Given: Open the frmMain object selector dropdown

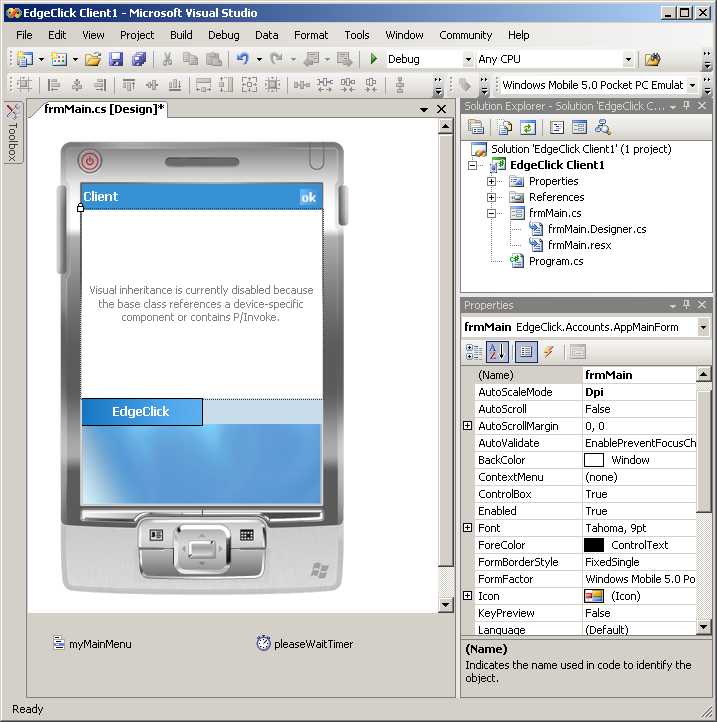Looking at the screenshot, I should [x=703, y=327].
